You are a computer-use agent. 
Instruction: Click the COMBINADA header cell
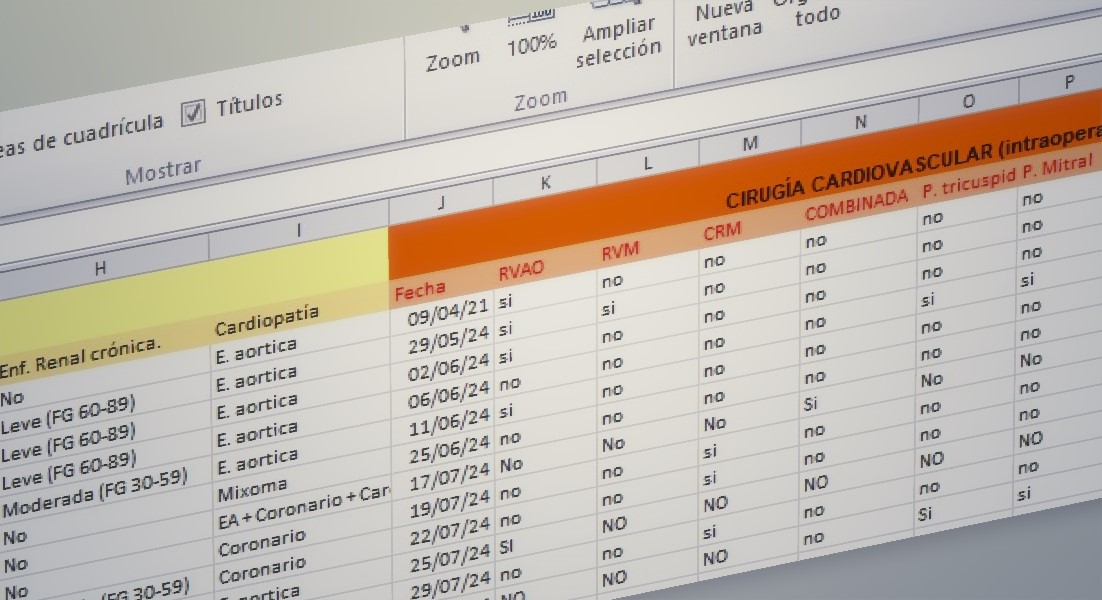pyautogui.click(x=856, y=206)
